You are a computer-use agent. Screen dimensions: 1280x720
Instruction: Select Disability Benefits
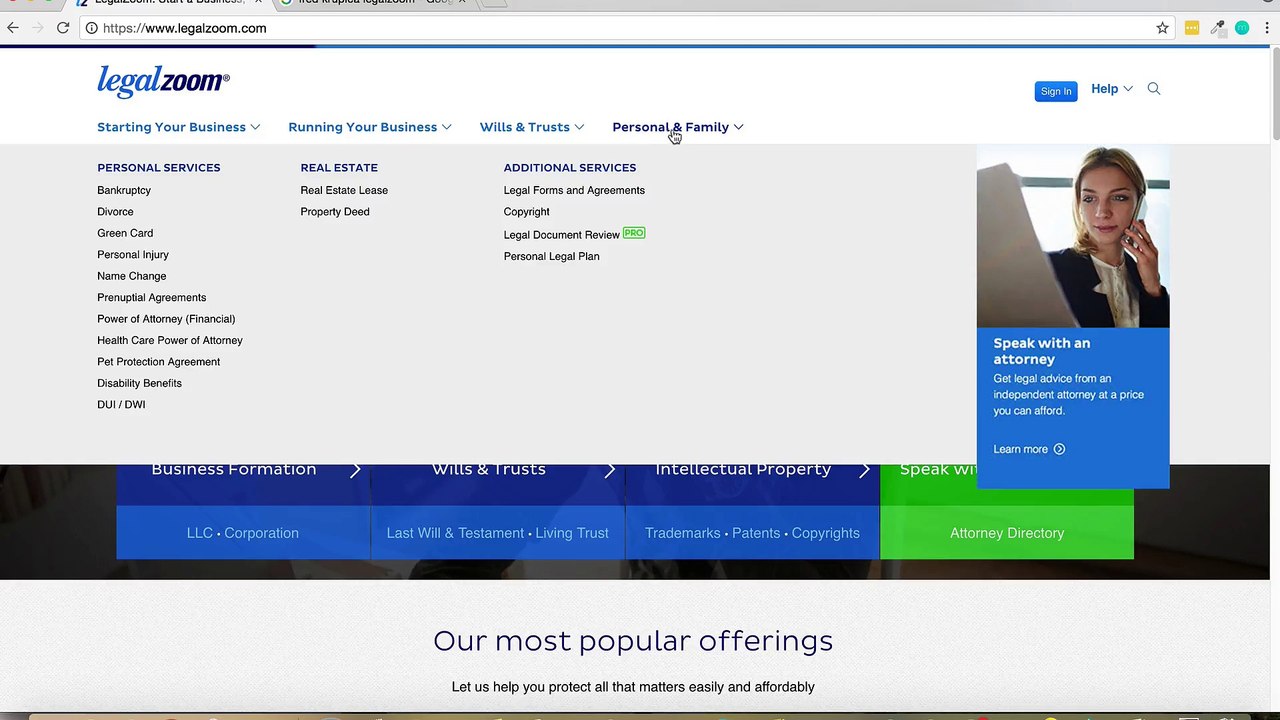tap(140, 383)
